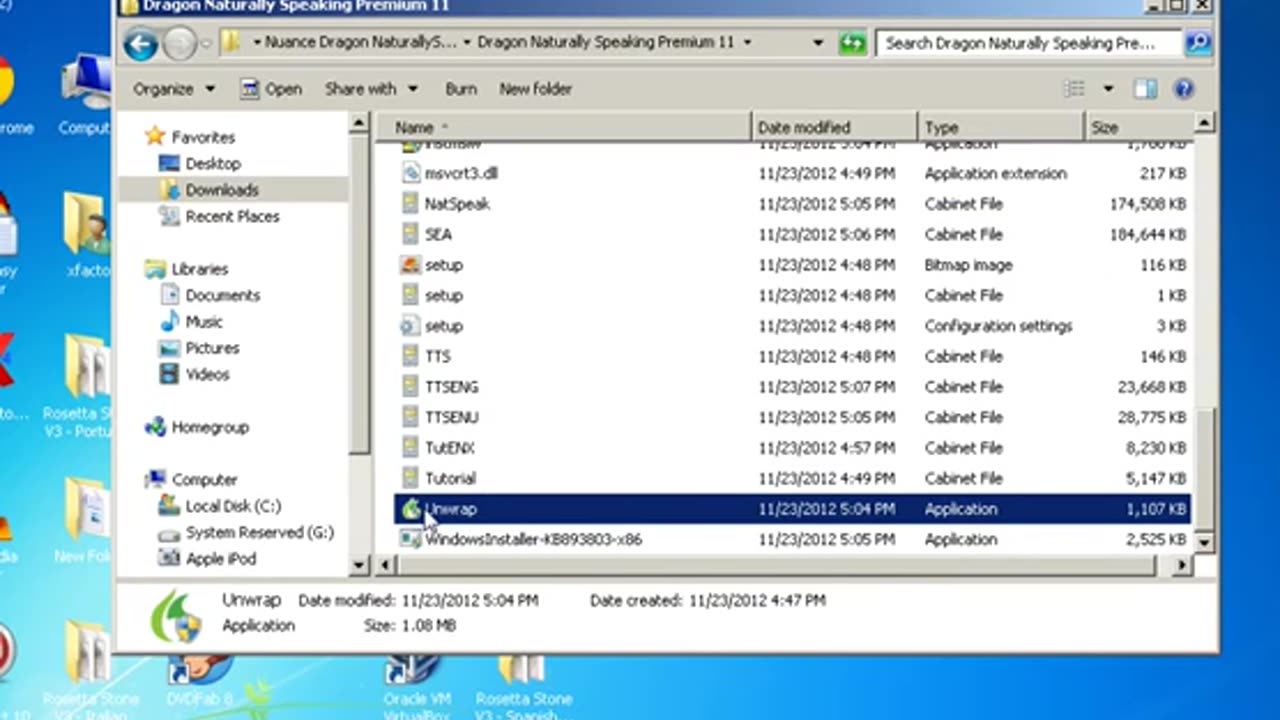Open Help with the question mark icon
The image size is (1280, 720).
(1183, 89)
